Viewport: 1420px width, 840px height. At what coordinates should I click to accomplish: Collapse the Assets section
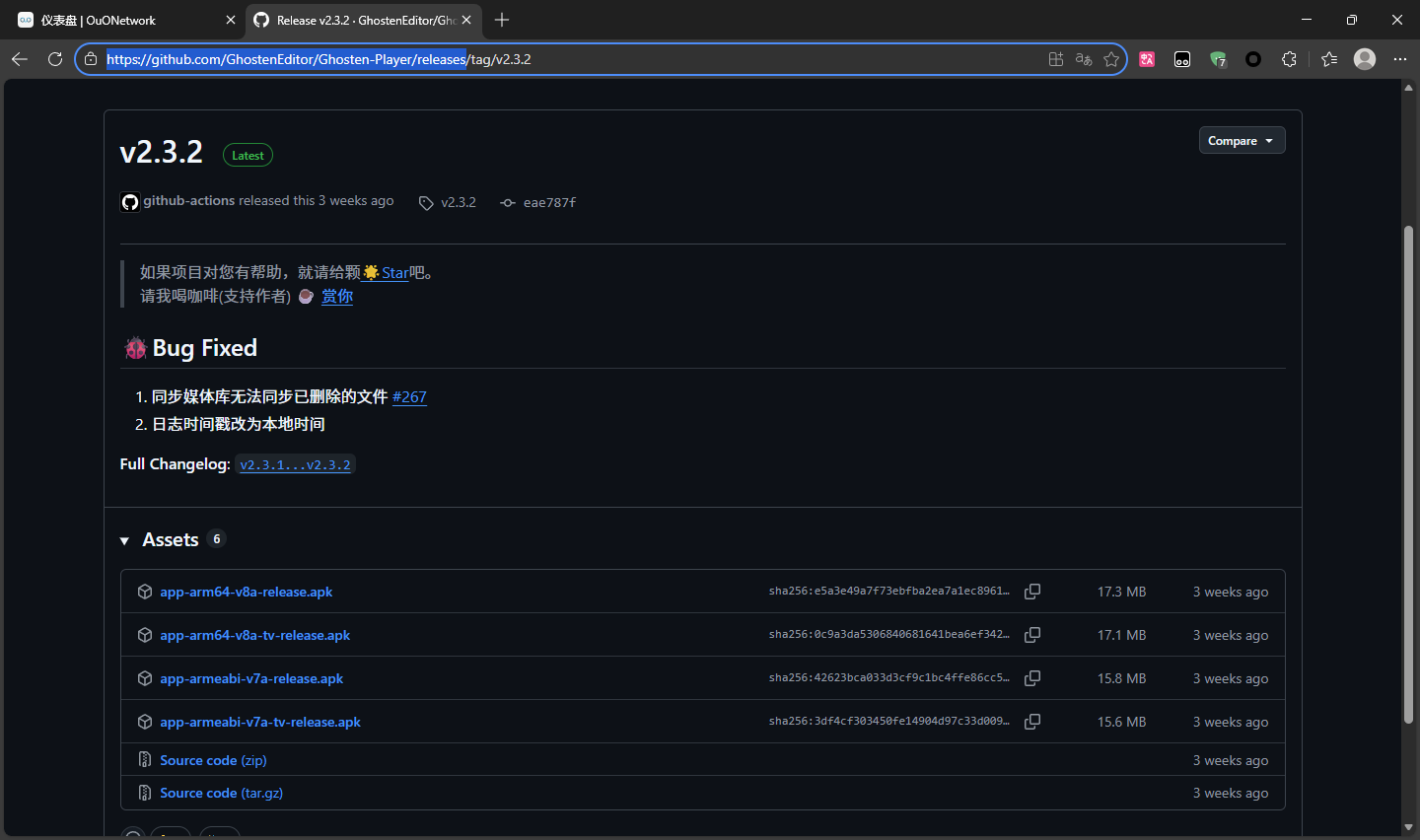click(125, 540)
